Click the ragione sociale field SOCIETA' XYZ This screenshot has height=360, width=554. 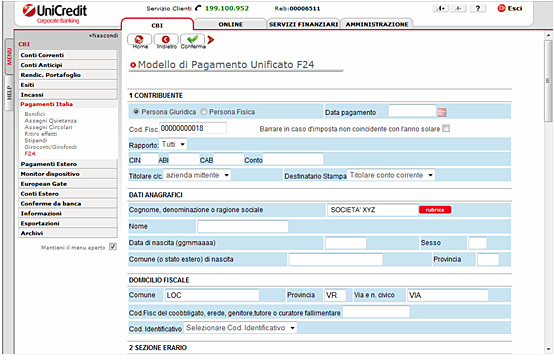tap(372, 210)
